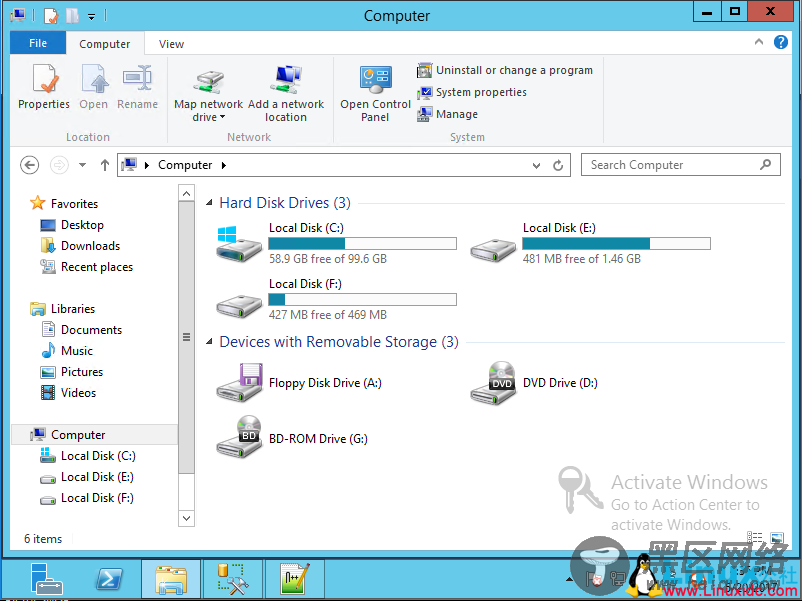
Task: Launch PowerShell from the taskbar
Action: click(109, 579)
